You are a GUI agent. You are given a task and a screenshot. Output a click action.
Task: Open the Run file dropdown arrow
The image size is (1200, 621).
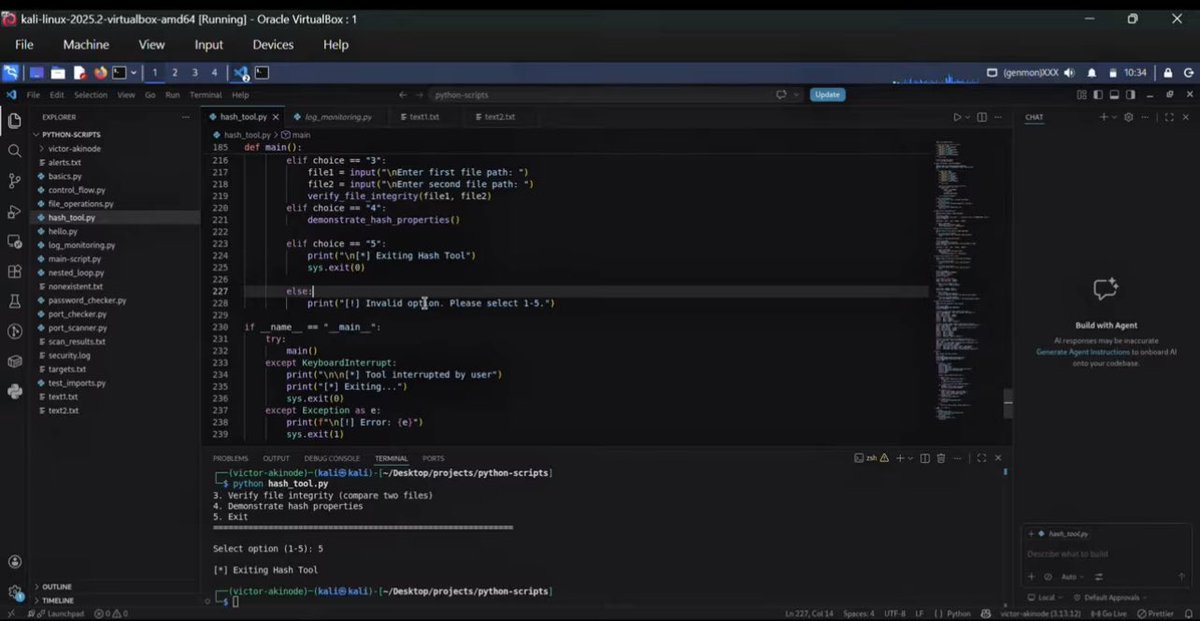click(967, 117)
